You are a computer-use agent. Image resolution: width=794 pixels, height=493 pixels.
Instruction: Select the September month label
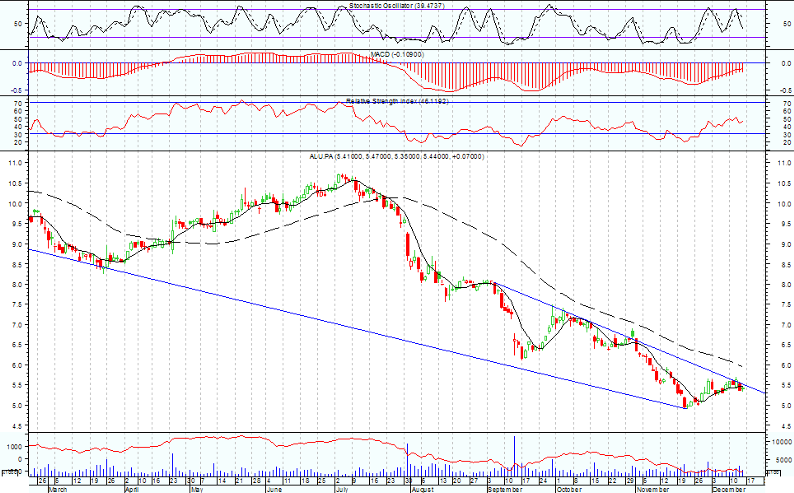pyautogui.click(x=504, y=489)
